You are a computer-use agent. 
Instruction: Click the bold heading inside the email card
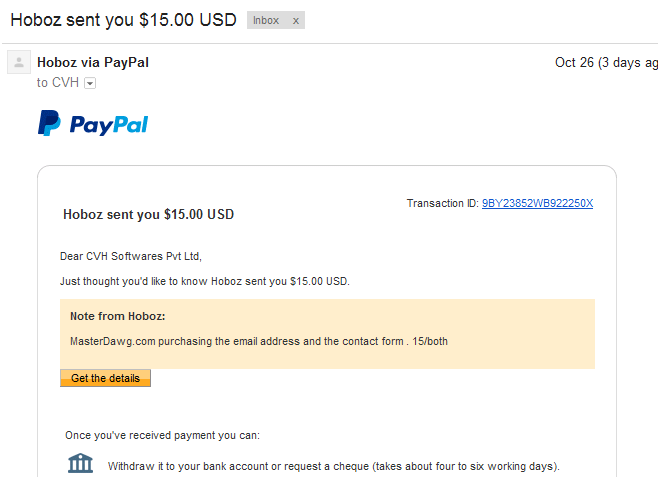pos(148,214)
